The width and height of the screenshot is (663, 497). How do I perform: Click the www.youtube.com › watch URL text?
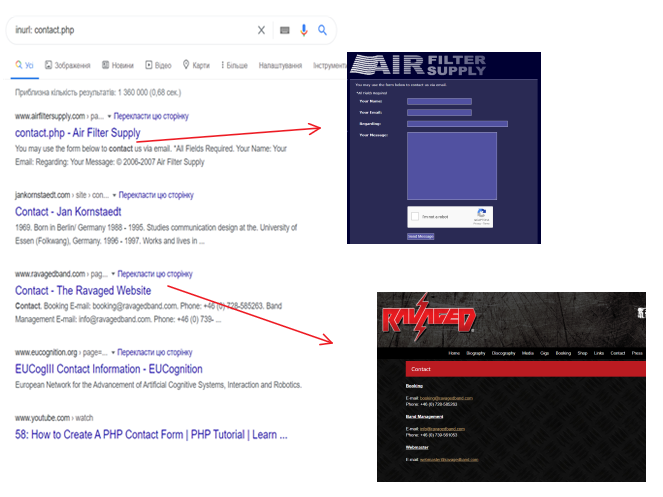coord(54,418)
